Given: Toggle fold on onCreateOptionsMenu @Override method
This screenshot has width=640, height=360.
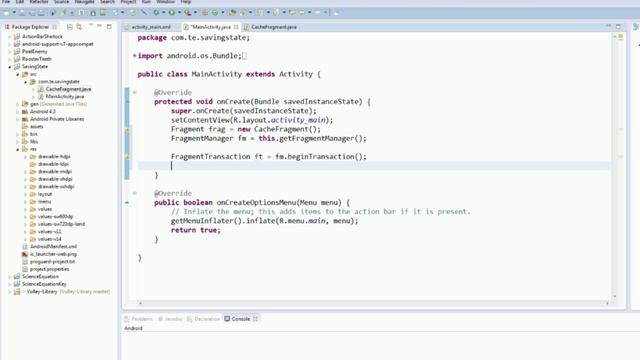Looking at the screenshot, I should pos(134,193).
